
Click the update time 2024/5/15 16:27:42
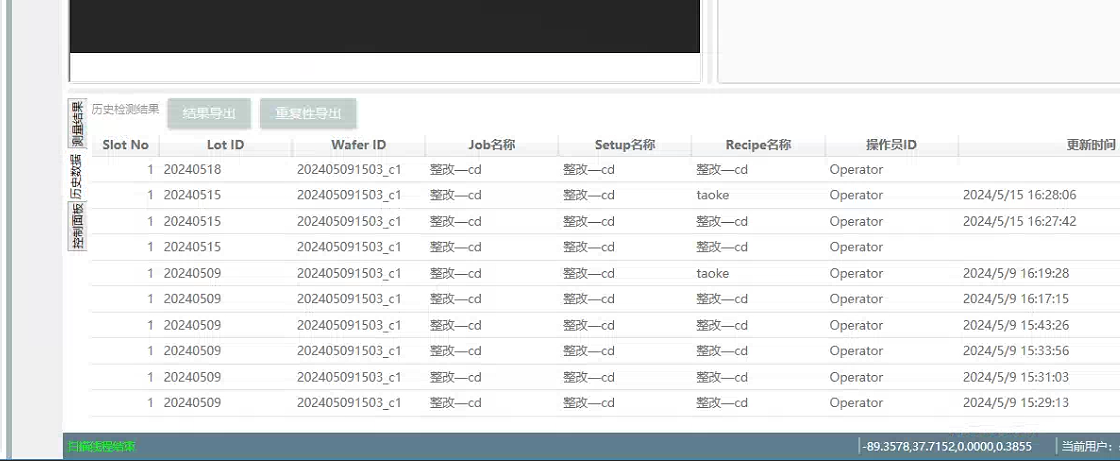(x=1019, y=222)
